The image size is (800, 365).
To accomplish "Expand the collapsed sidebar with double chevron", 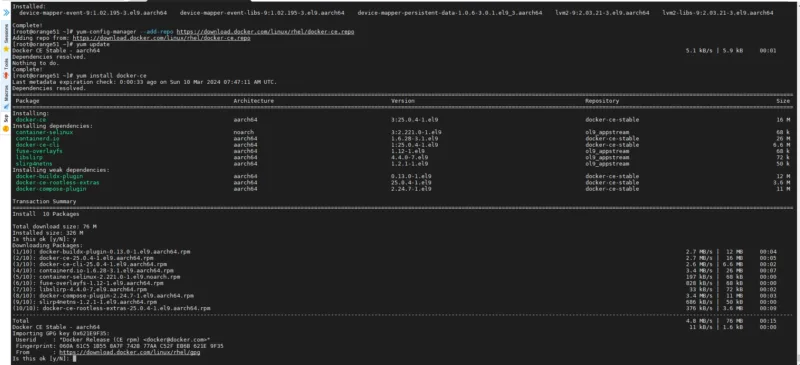I will (x=6, y=13).
